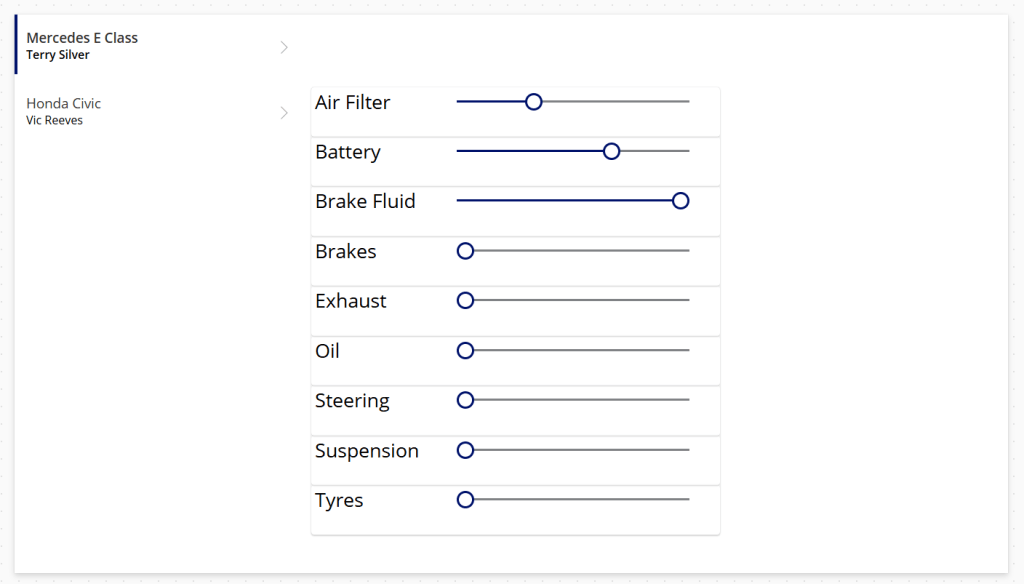
Task: Click the Terry Silver owner name
Action: click(x=58, y=55)
